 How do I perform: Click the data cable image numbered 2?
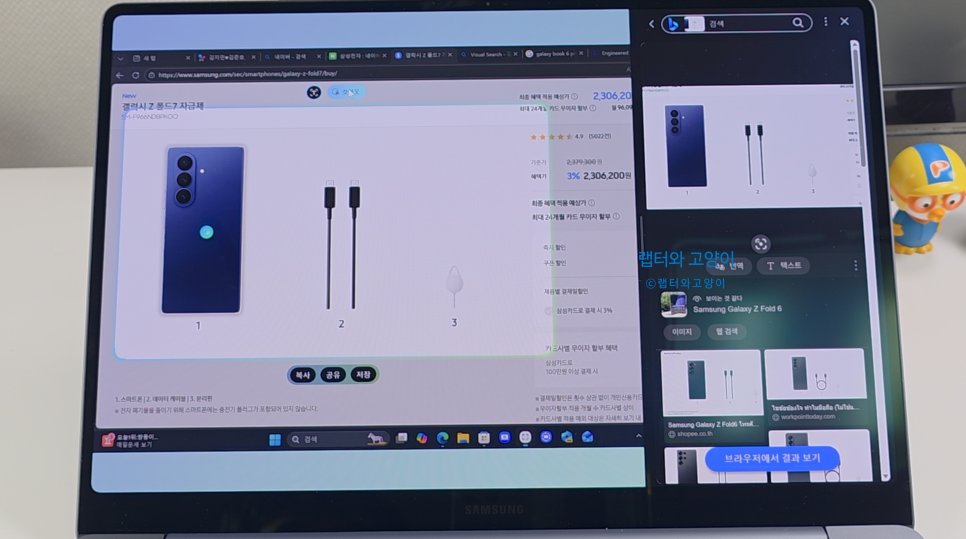point(342,244)
